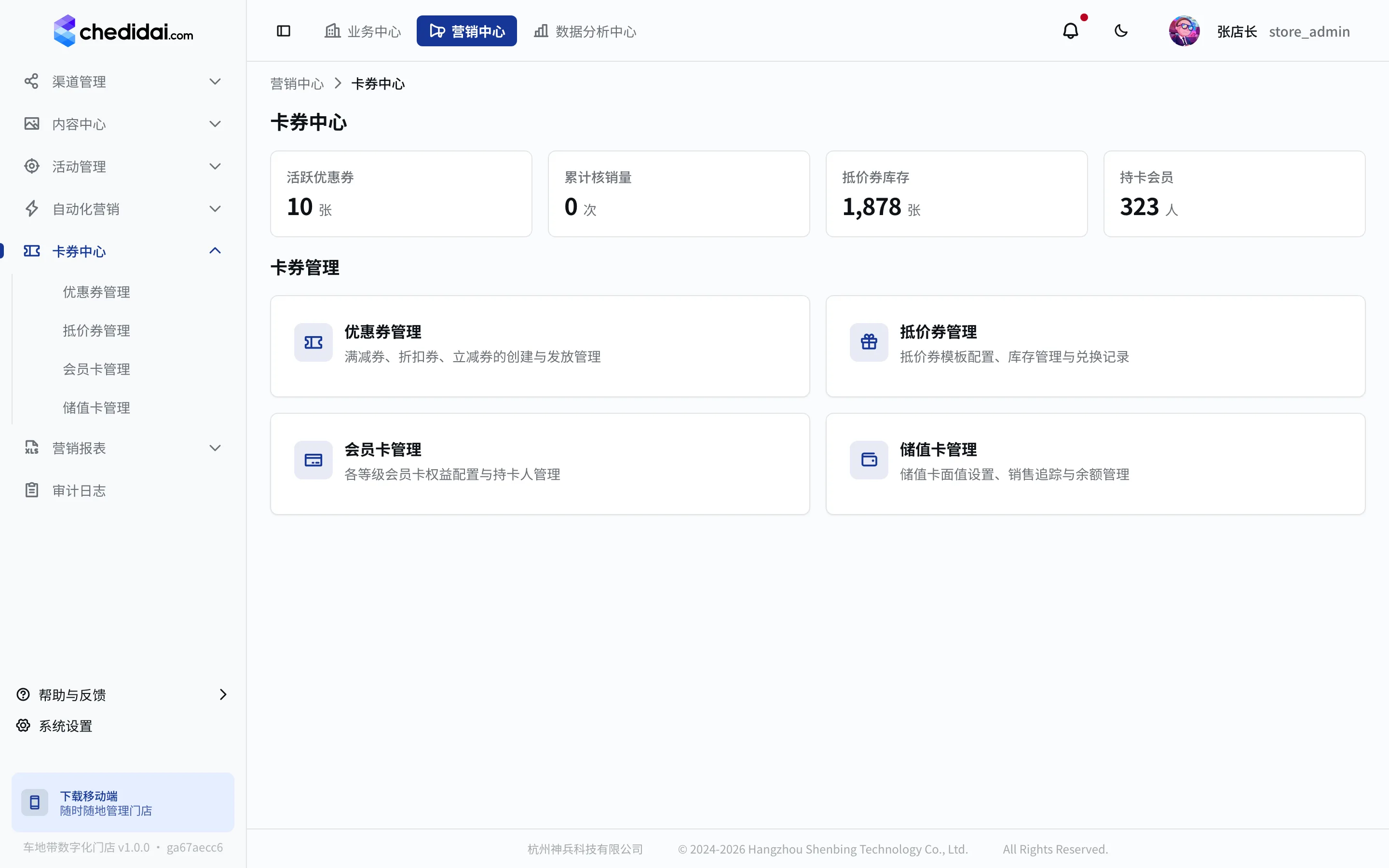1389x868 pixels.
Task: Click the megaphone icon of 营销中心 tab
Action: point(437,31)
